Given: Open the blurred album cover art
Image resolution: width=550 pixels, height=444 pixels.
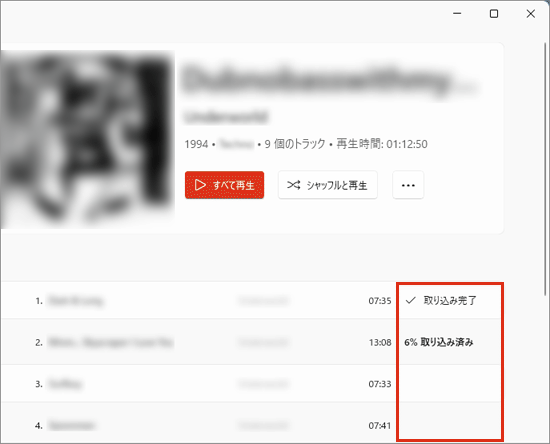Looking at the screenshot, I should pos(88,139).
